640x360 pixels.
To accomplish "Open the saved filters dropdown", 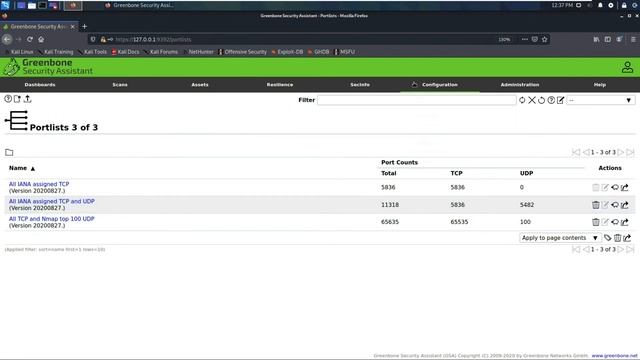I will tap(600, 100).
